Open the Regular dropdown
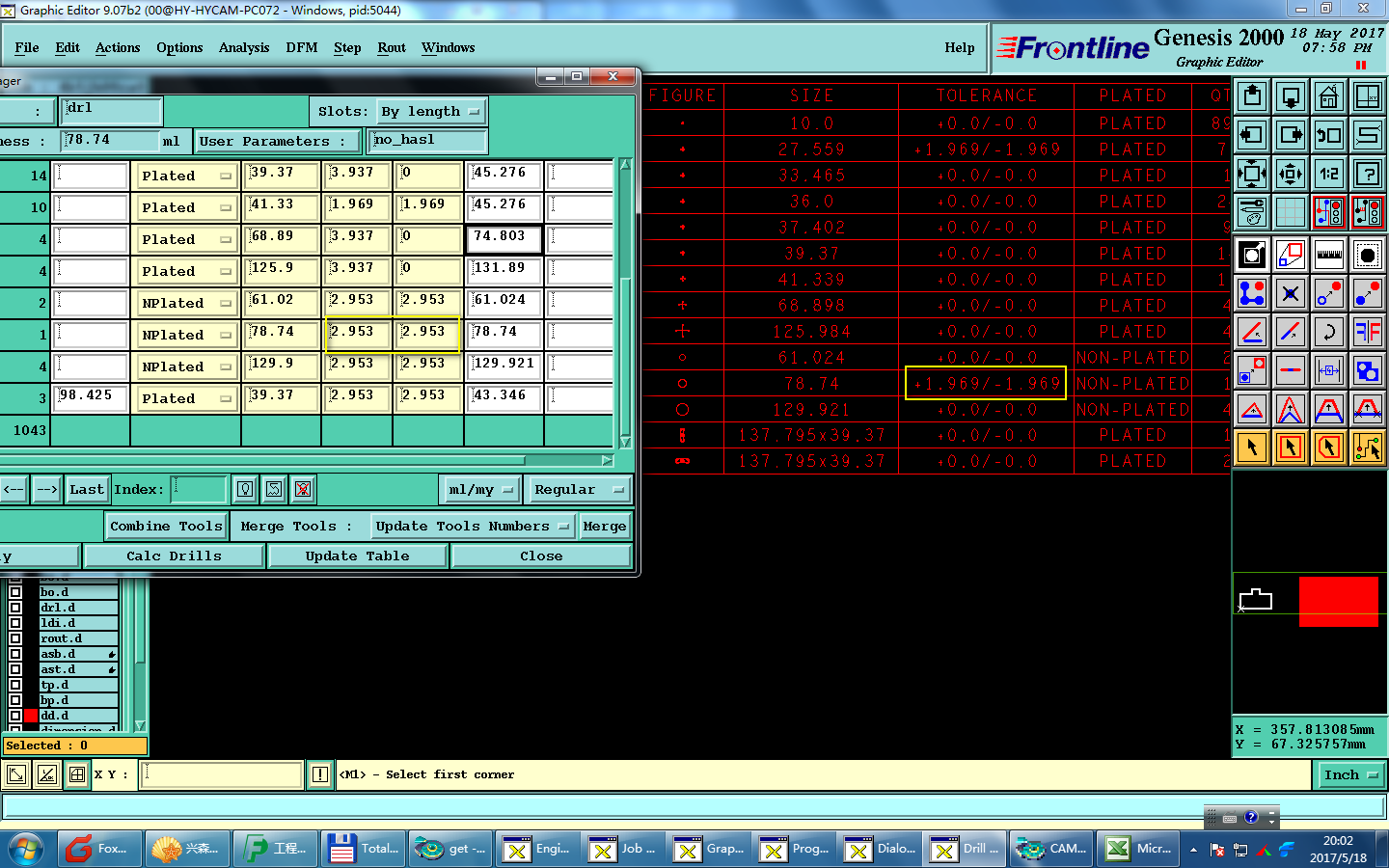Viewport: 1389px width, 868px height. tap(579, 490)
